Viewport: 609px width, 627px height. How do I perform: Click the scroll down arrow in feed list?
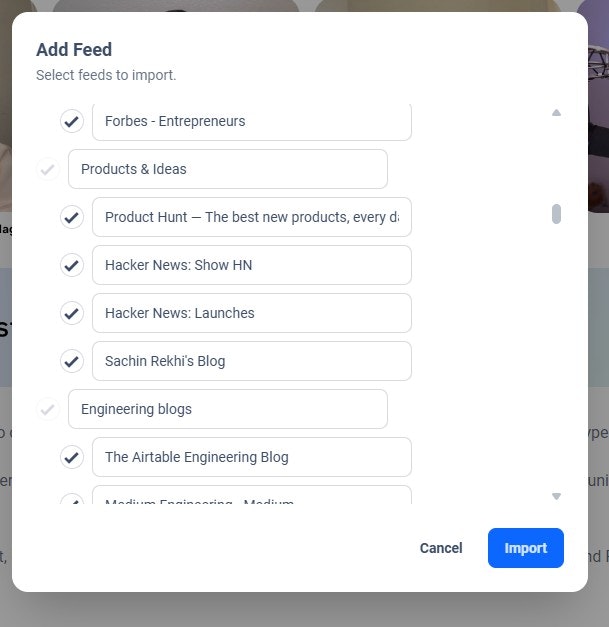point(556,496)
